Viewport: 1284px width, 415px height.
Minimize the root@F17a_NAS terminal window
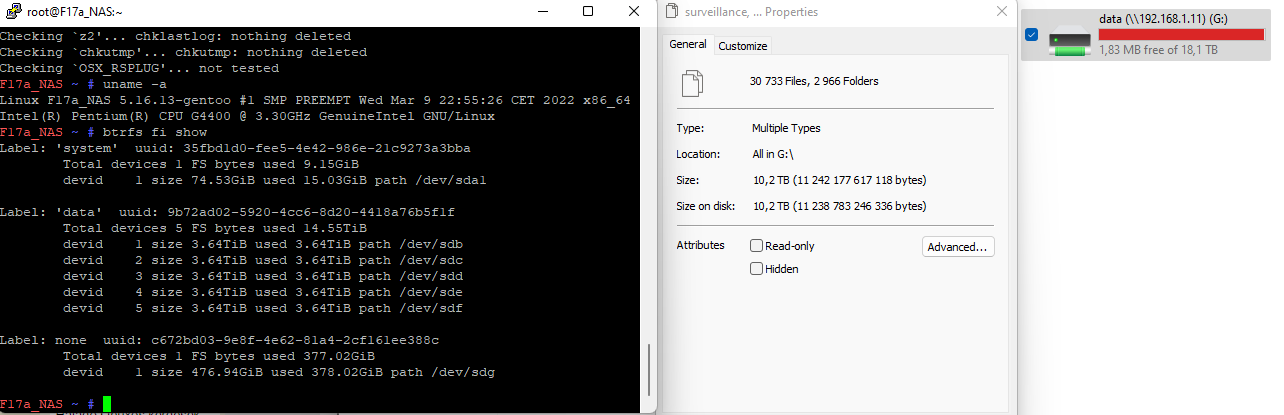542,12
